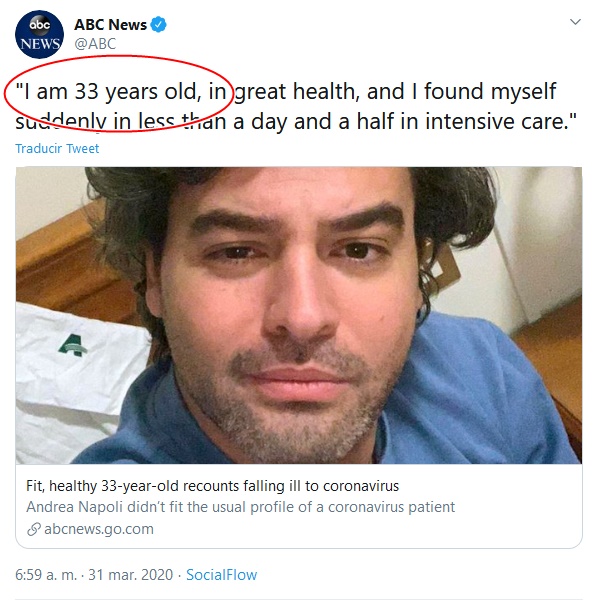
Task: Open the SocialFlow source link
Action: 222,575
